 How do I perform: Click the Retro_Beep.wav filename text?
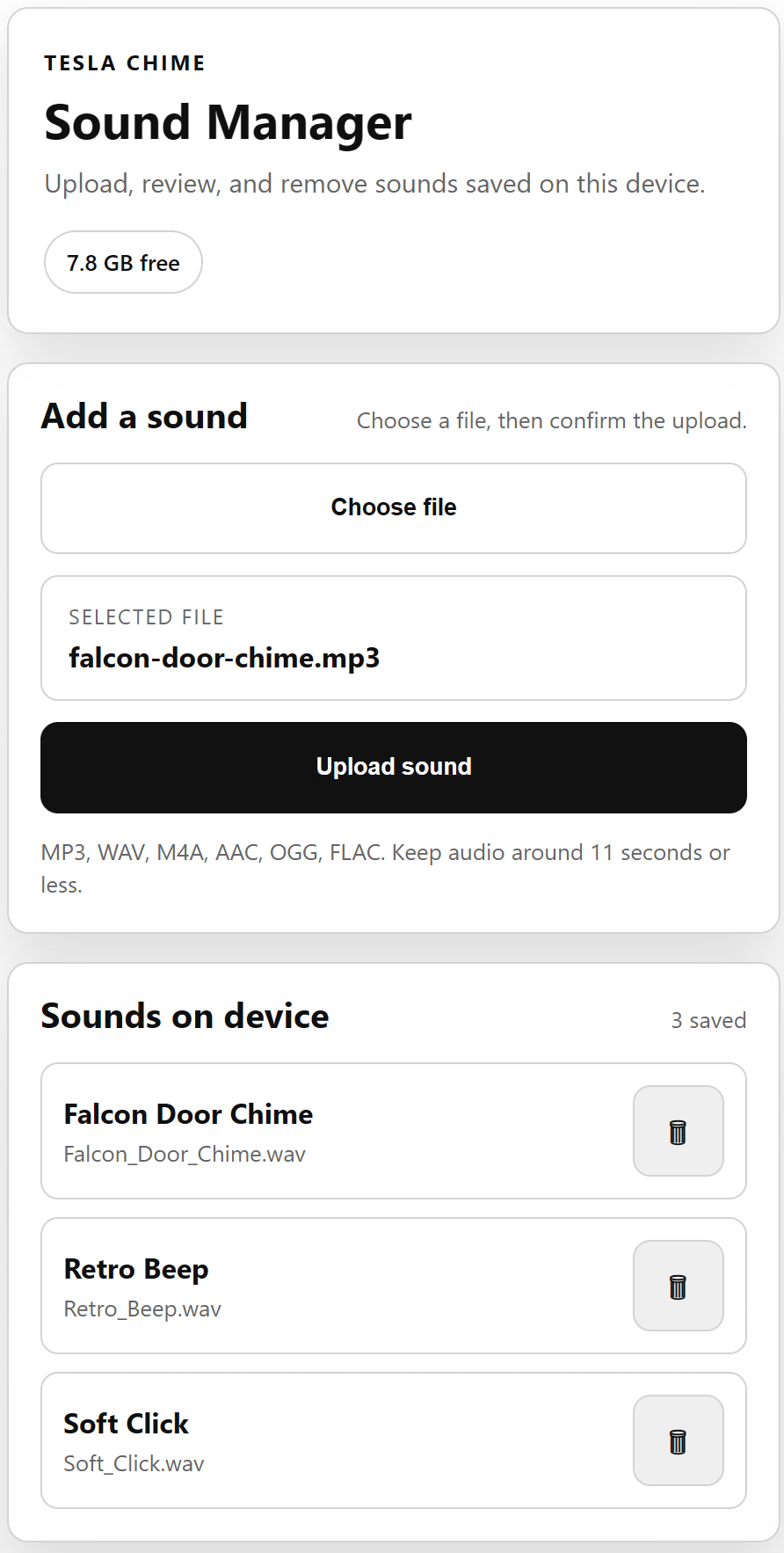142,1309
